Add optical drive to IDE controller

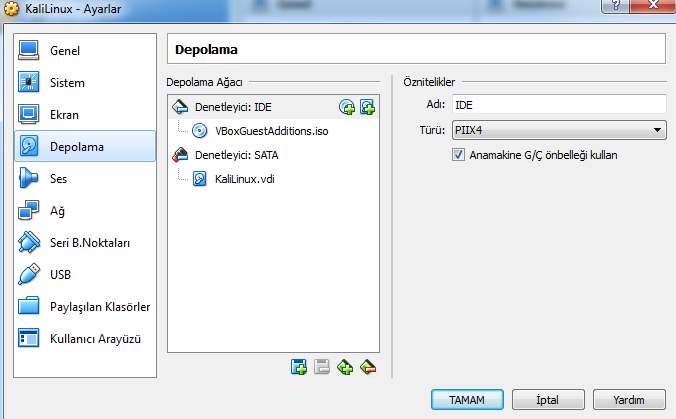347,107
